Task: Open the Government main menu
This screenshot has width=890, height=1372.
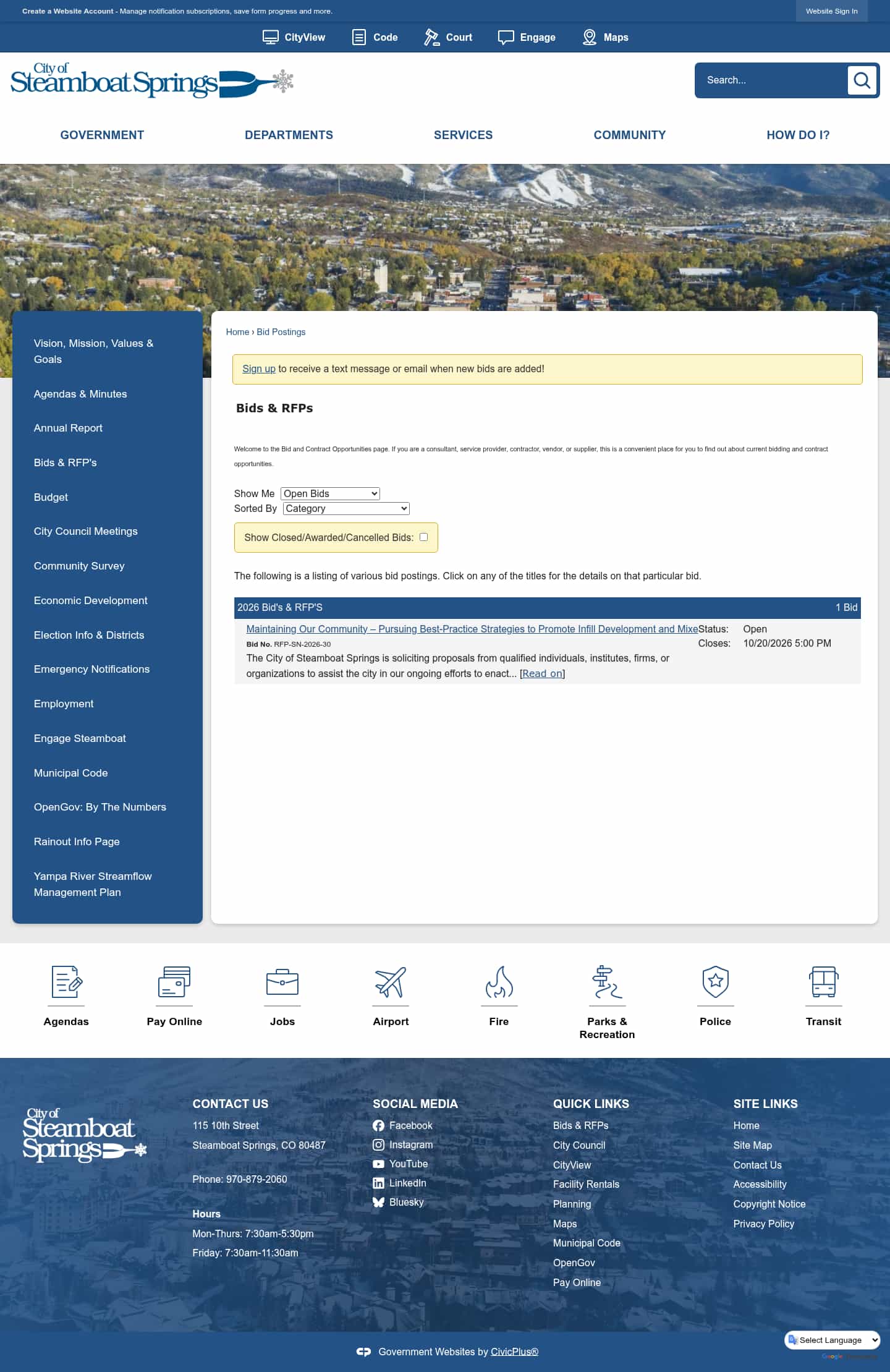Action: [x=102, y=135]
